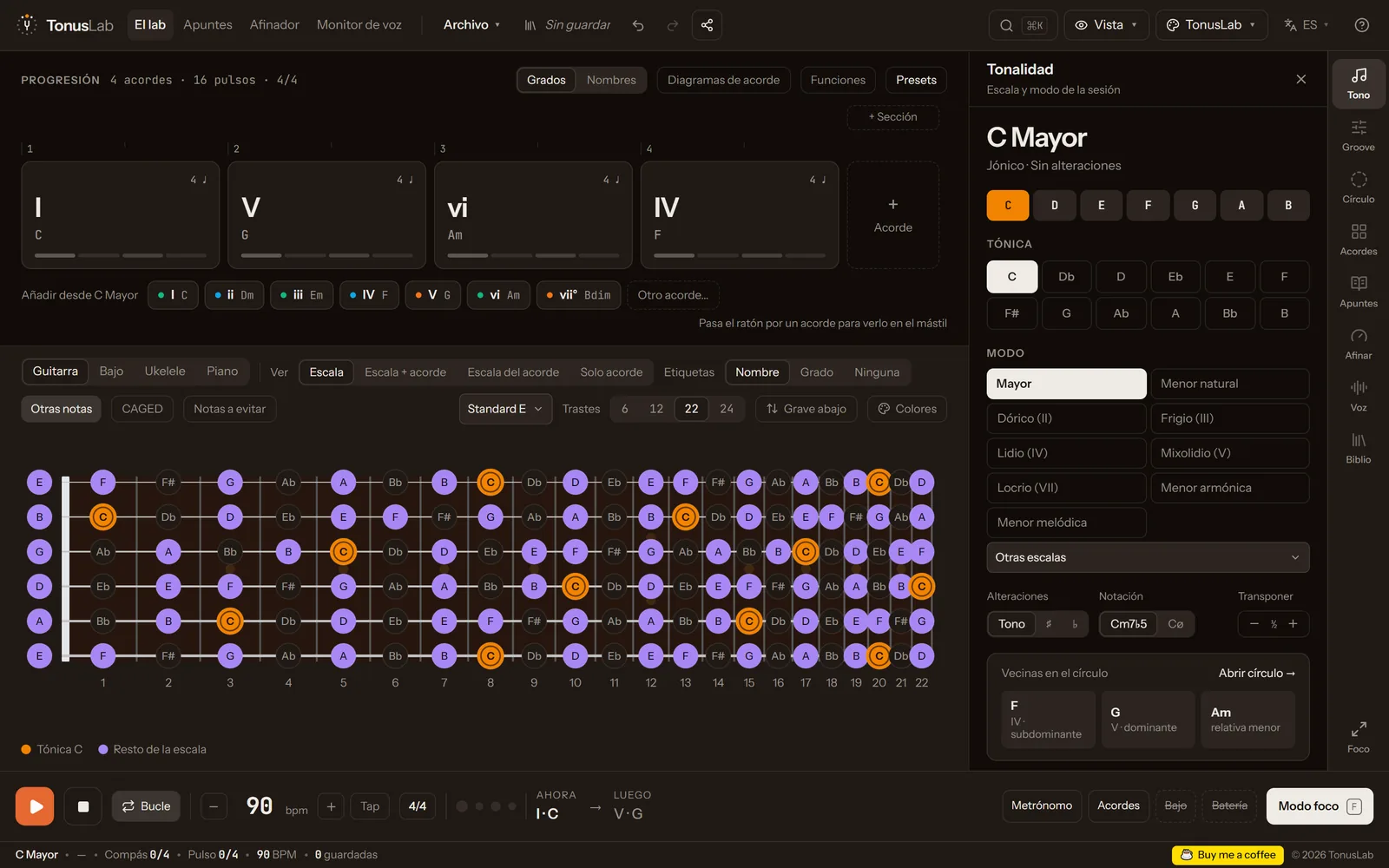This screenshot has height=868, width=1389.
Task: Switch to the Apuntes tab
Action: click(207, 25)
